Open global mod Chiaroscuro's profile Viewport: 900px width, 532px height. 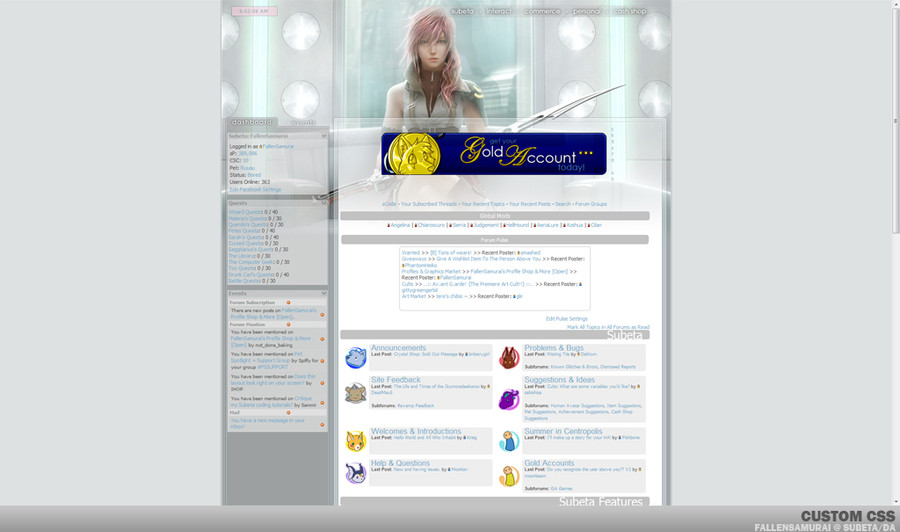431,226
